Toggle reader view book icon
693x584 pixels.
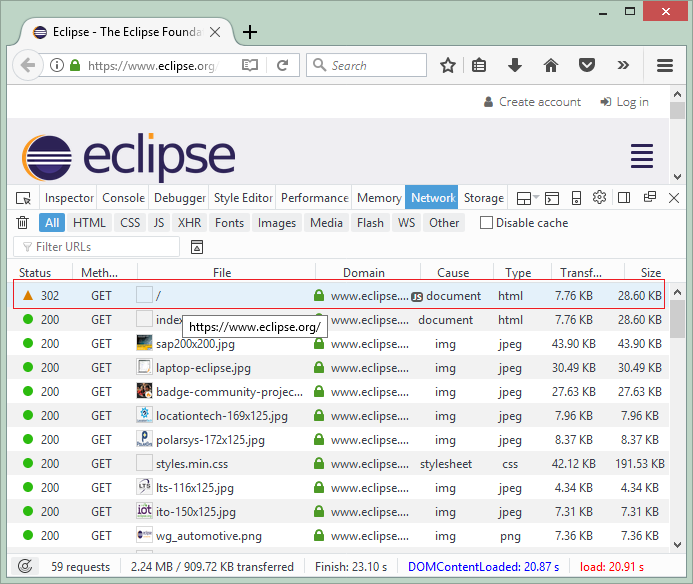250,65
